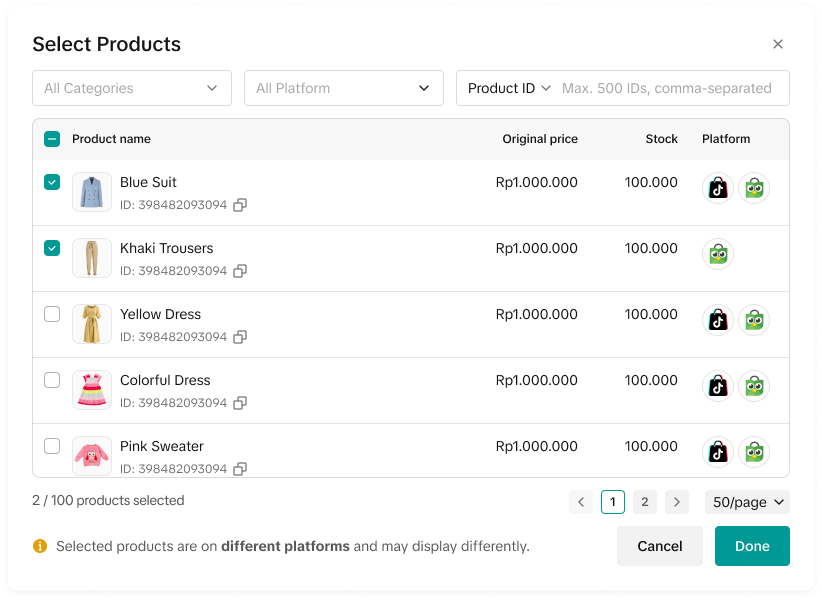Click the TikTok Shop icon for Colorful Dress
Image resolution: width=822 pixels, height=600 pixels.
[717, 386]
